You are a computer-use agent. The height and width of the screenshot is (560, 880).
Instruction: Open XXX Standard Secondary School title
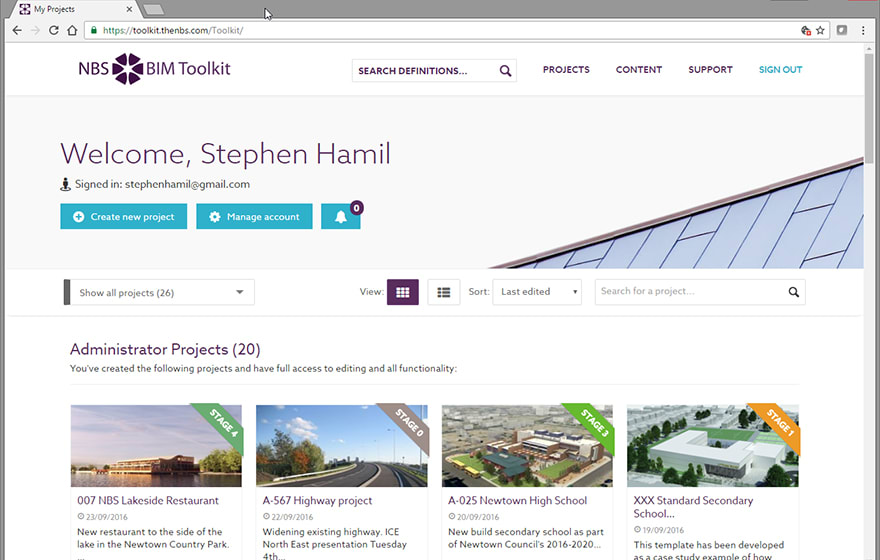pyautogui.click(x=693, y=507)
